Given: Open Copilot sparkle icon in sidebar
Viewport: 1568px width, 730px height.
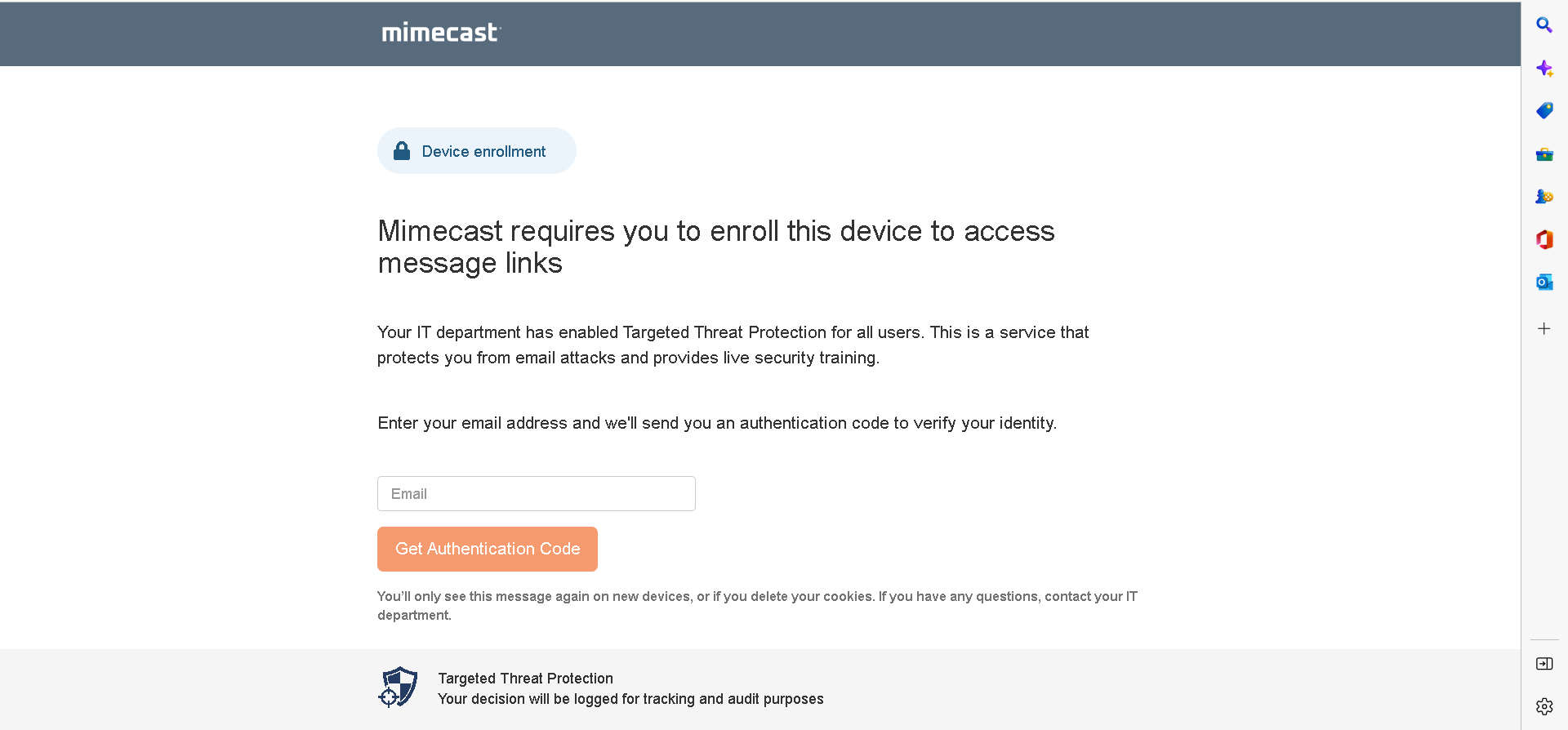Looking at the screenshot, I should point(1543,69).
